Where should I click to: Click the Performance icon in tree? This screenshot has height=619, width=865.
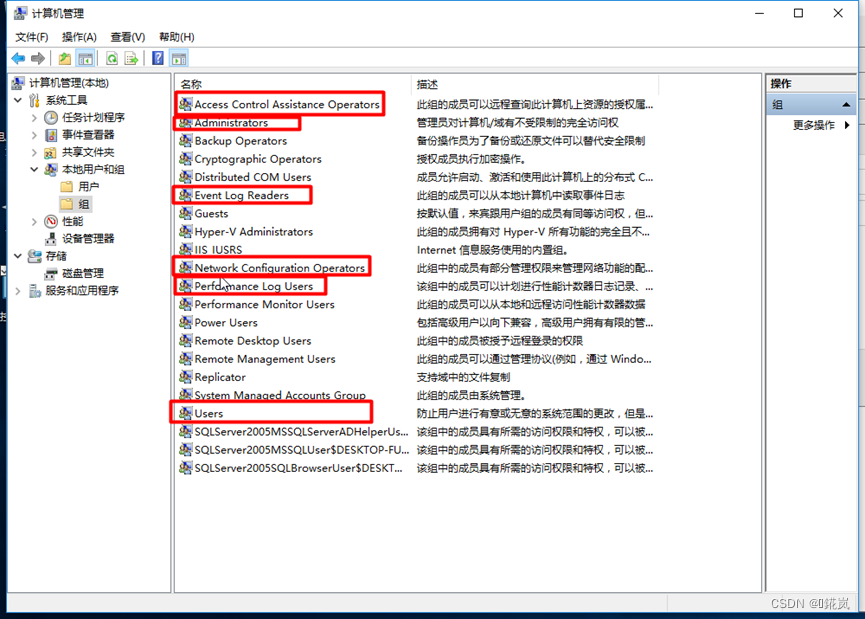click(51, 221)
